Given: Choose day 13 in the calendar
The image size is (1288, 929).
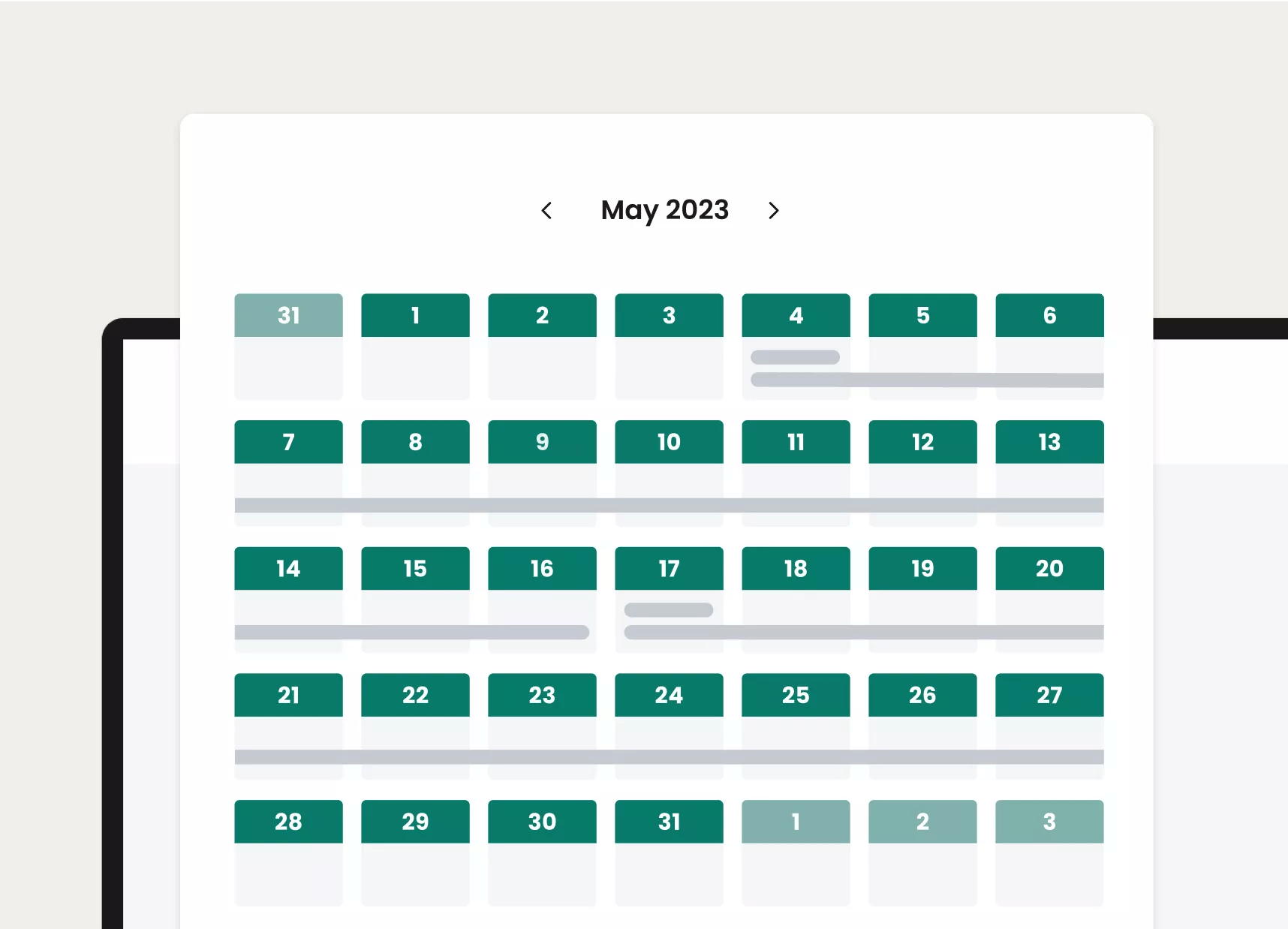Looking at the screenshot, I should [x=1049, y=442].
